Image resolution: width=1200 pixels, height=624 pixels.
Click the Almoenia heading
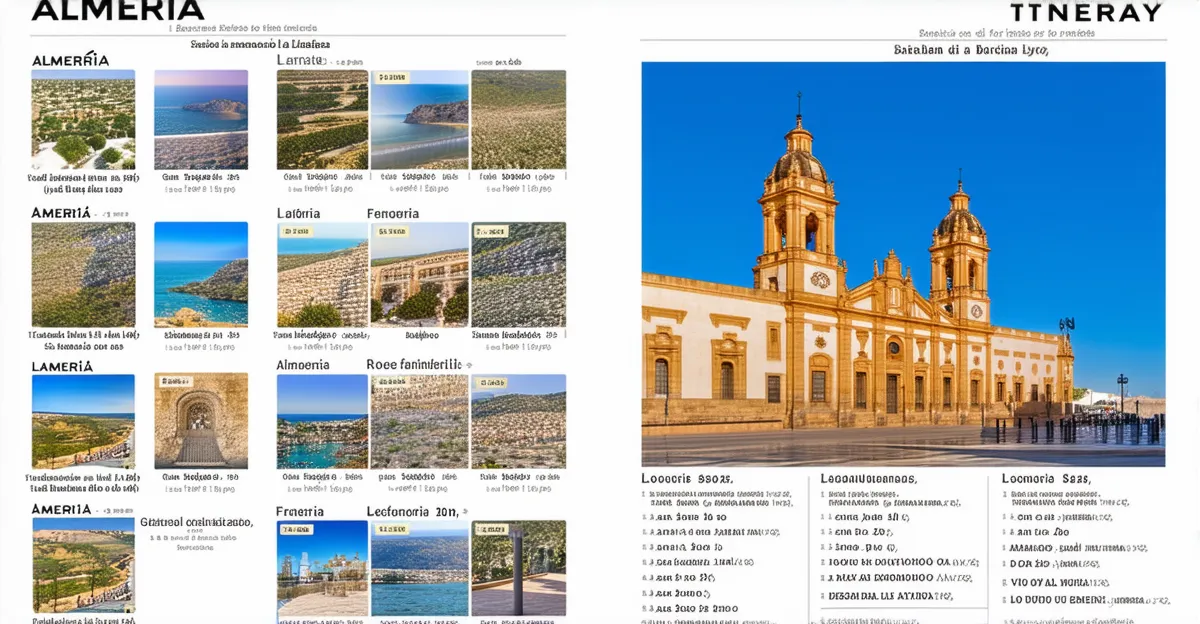[x=303, y=365]
